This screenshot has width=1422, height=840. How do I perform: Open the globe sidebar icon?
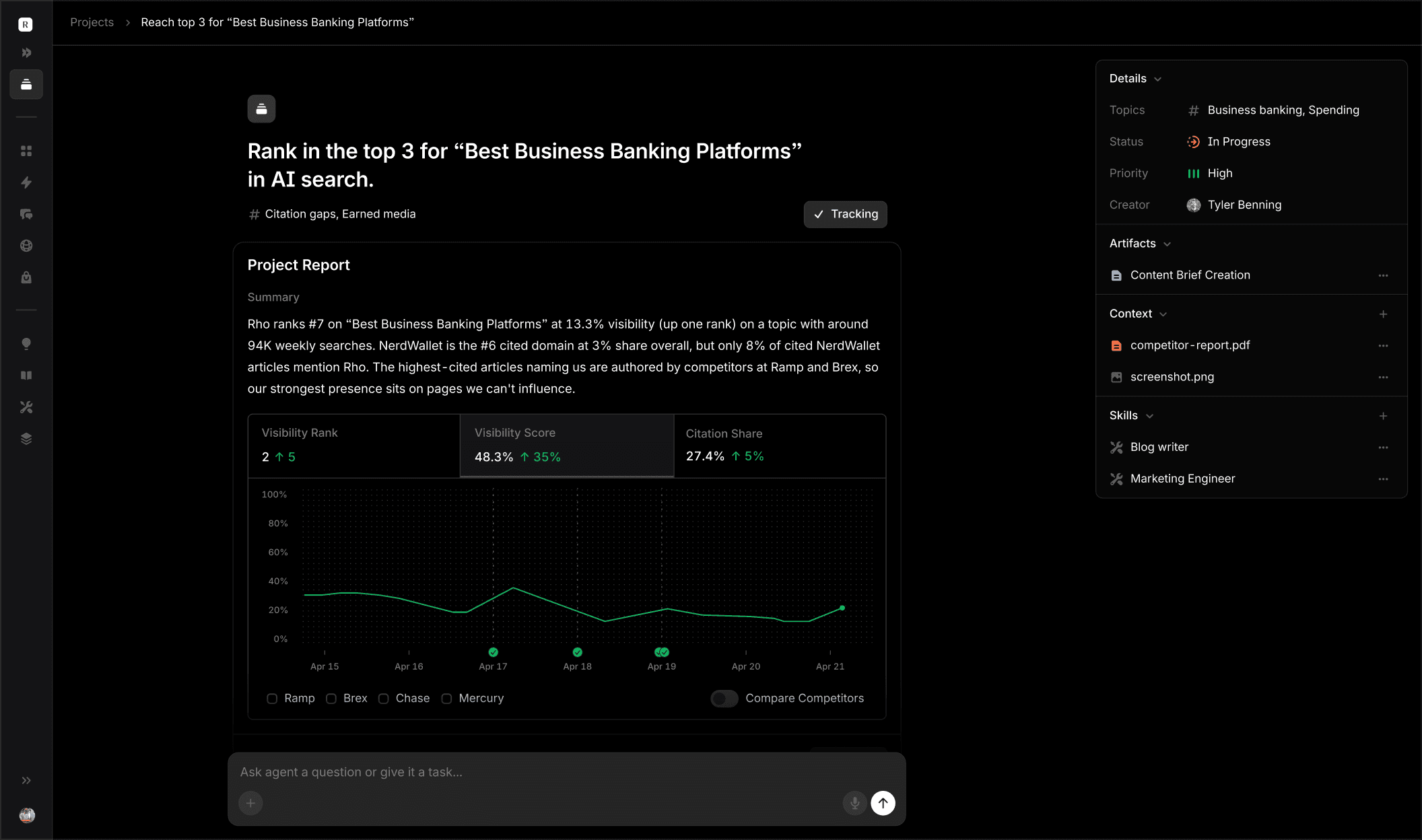pos(26,246)
